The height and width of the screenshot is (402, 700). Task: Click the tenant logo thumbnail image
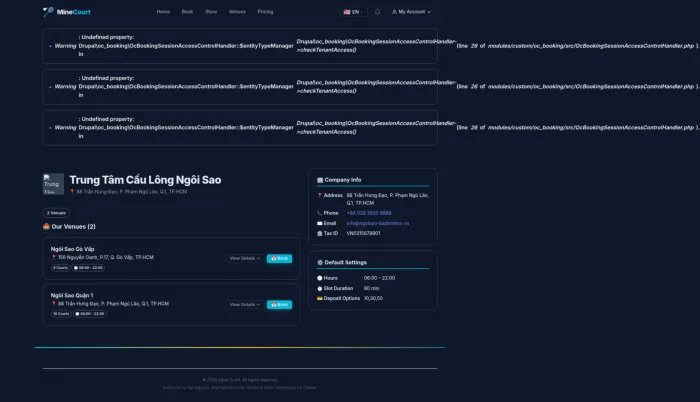(53, 184)
